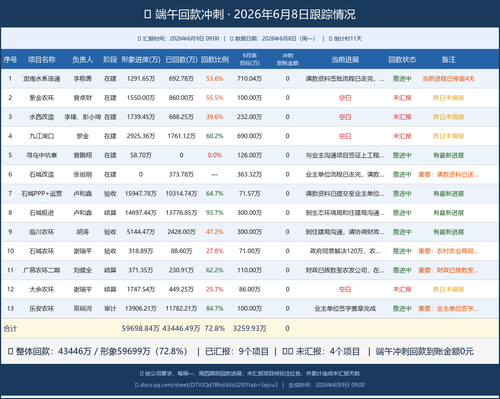Image resolution: width=500 pixels, height=399 pixels.
Task: Click the 序号 column header
Action: coord(10,60)
